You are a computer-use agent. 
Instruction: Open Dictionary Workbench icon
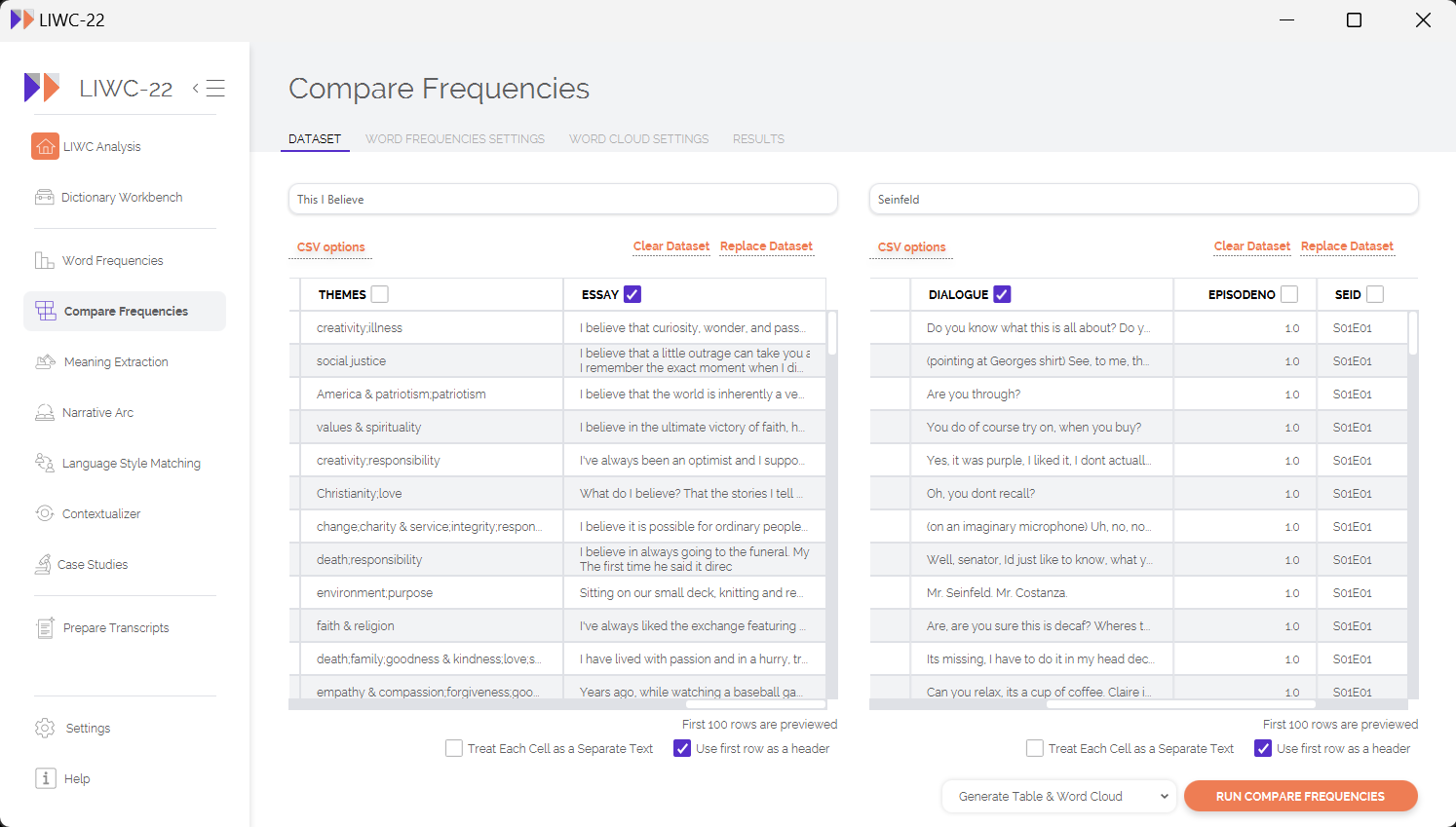45,197
